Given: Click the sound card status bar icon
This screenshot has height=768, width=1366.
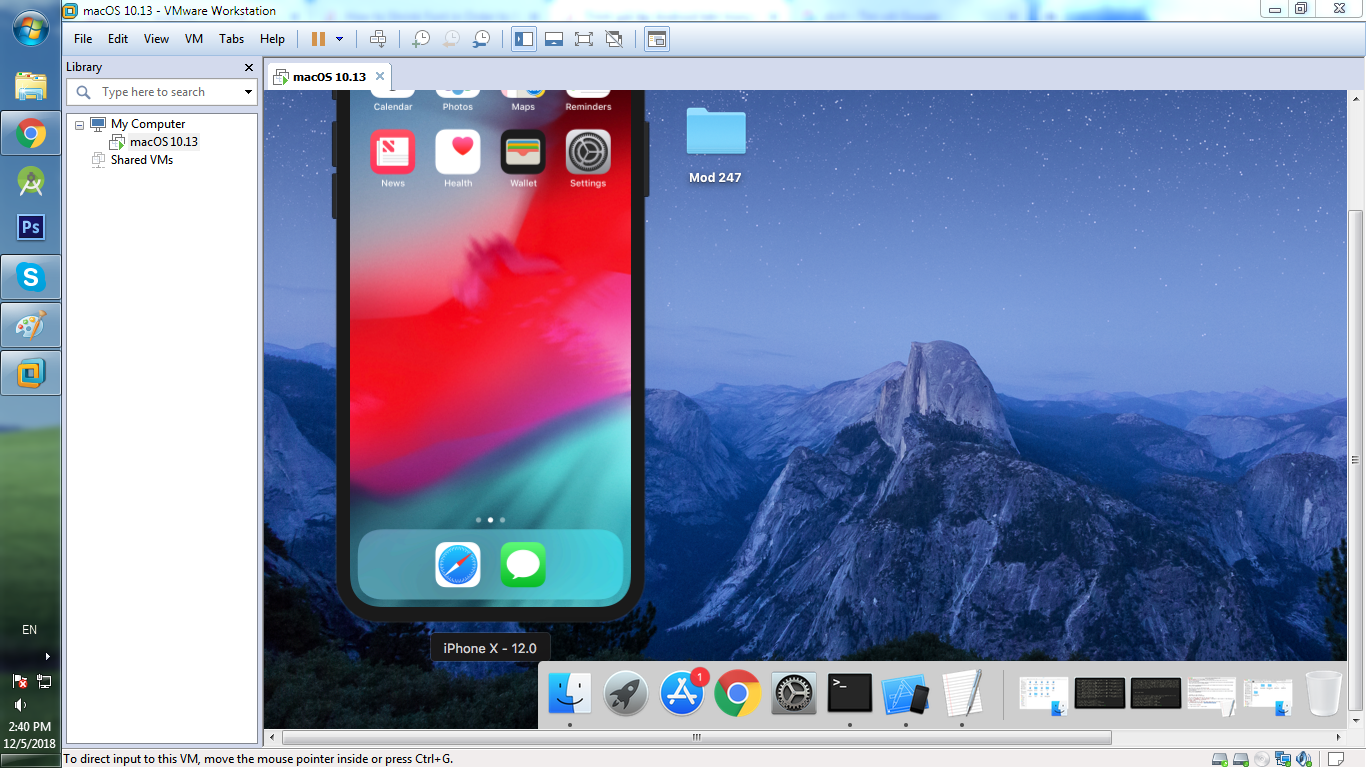Looking at the screenshot, I should tap(1306, 759).
